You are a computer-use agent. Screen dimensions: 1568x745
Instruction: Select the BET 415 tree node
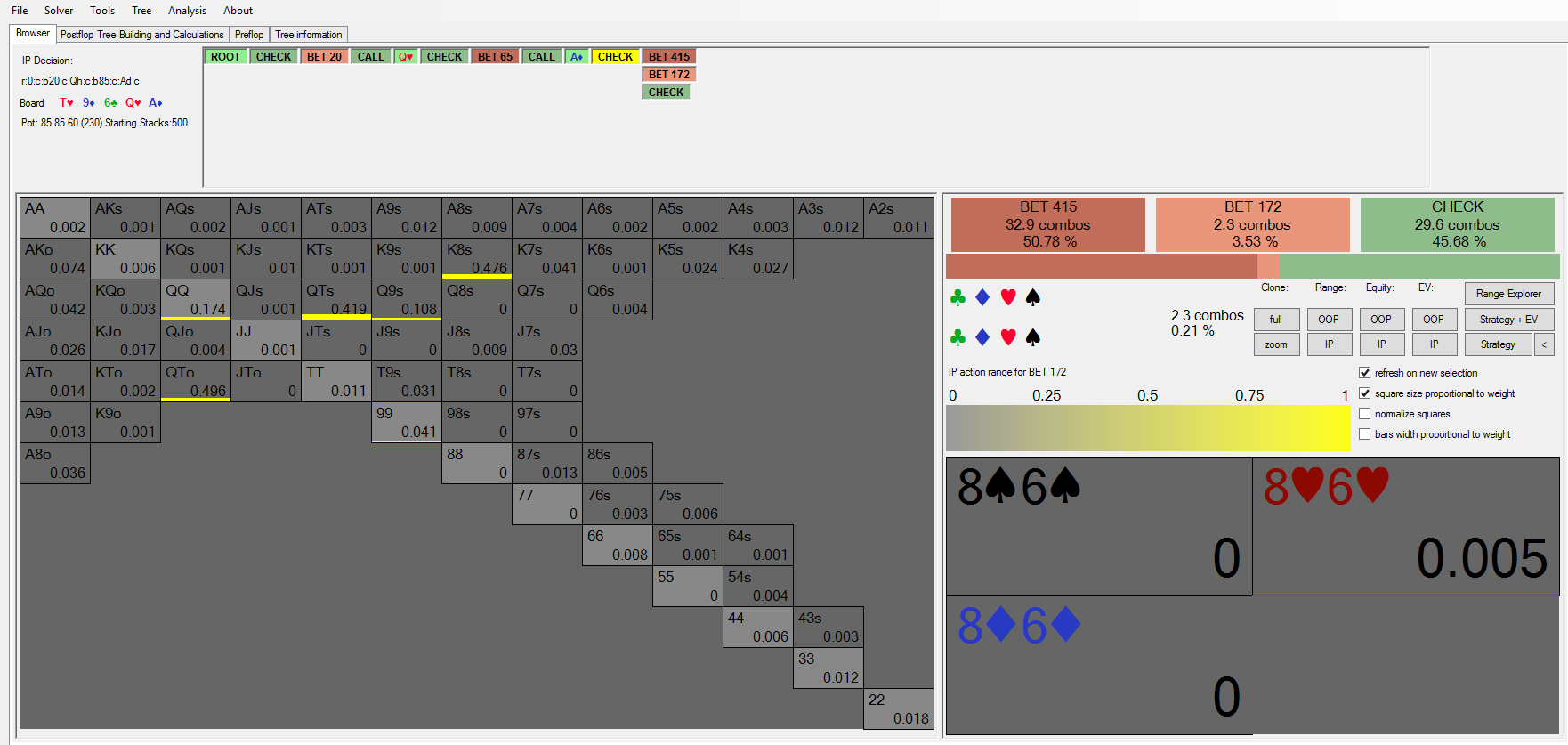(669, 57)
